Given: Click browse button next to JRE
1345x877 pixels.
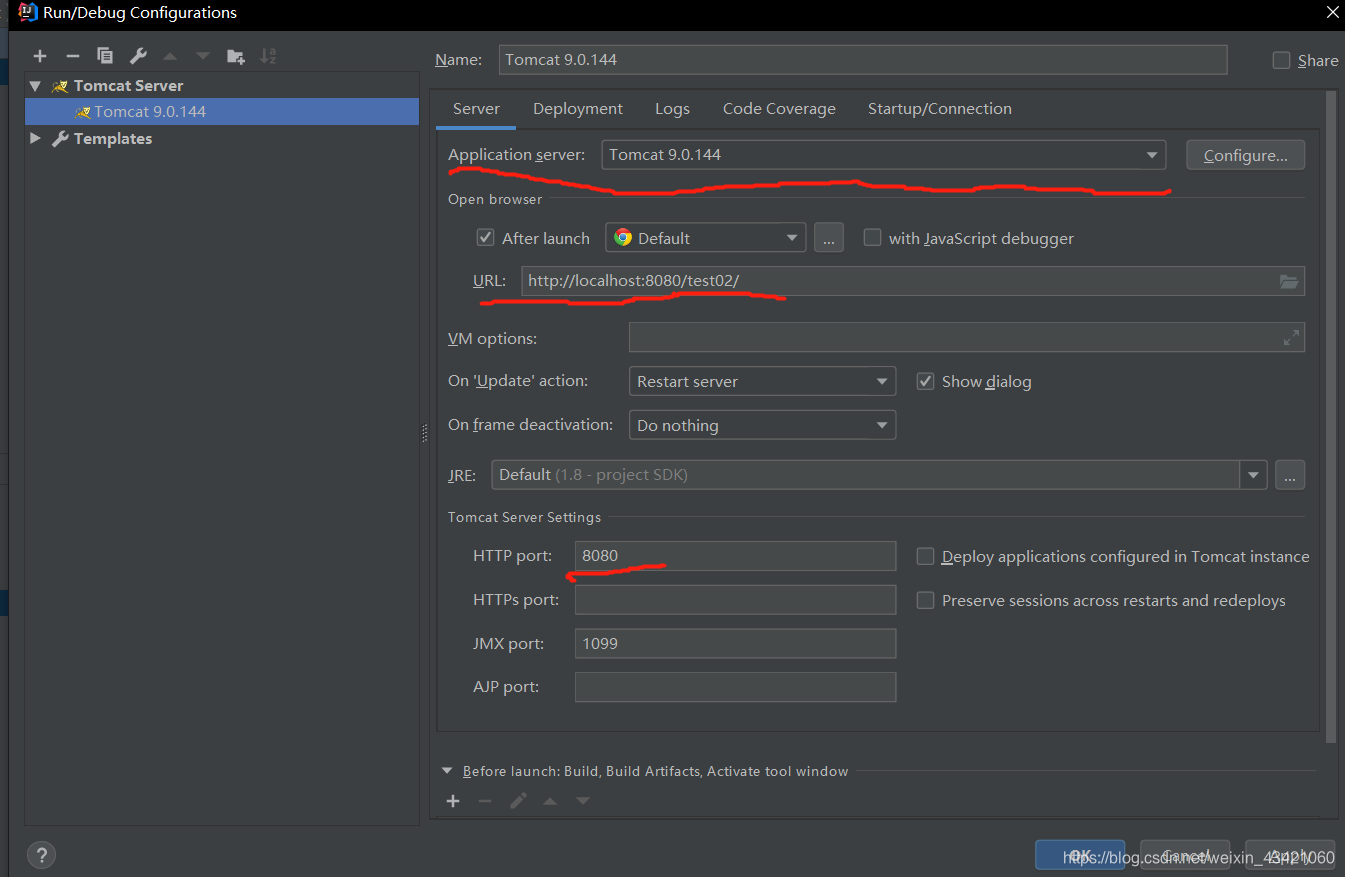Looking at the screenshot, I should pos(1290,475).
